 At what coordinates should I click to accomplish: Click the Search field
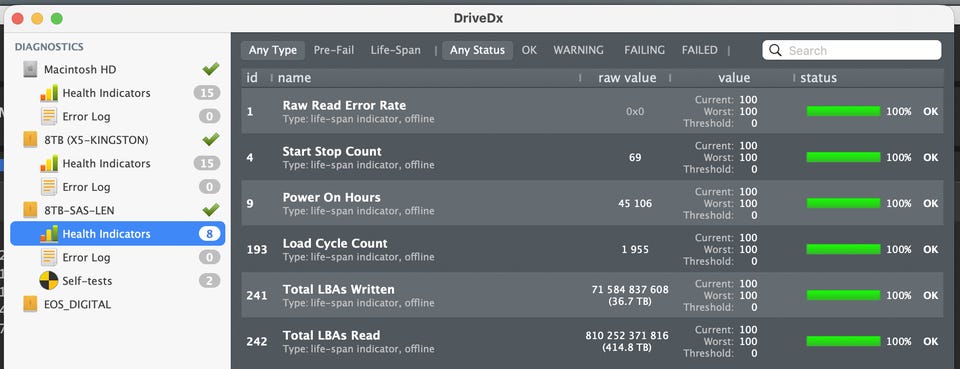coord(852,50)
